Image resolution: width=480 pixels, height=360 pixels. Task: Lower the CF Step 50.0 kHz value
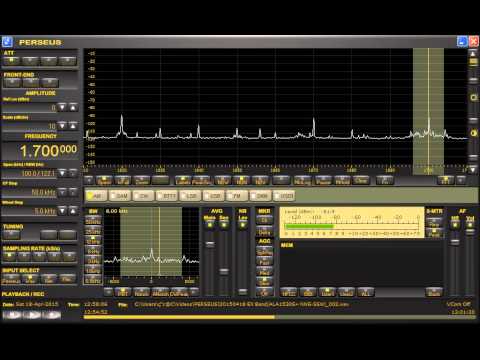pyautogui.click(x=62, y=192)
